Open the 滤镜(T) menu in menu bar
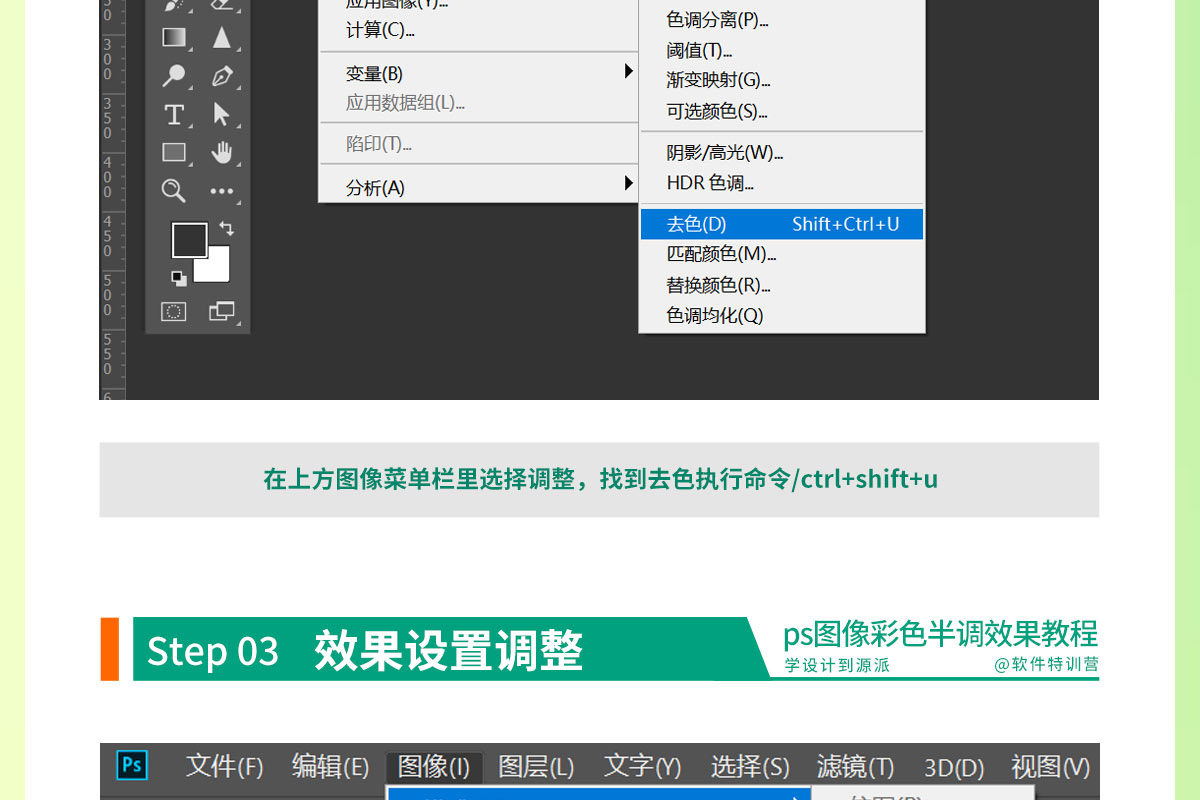The height and width of the screenshot is (800, 1200). point(855,767)
